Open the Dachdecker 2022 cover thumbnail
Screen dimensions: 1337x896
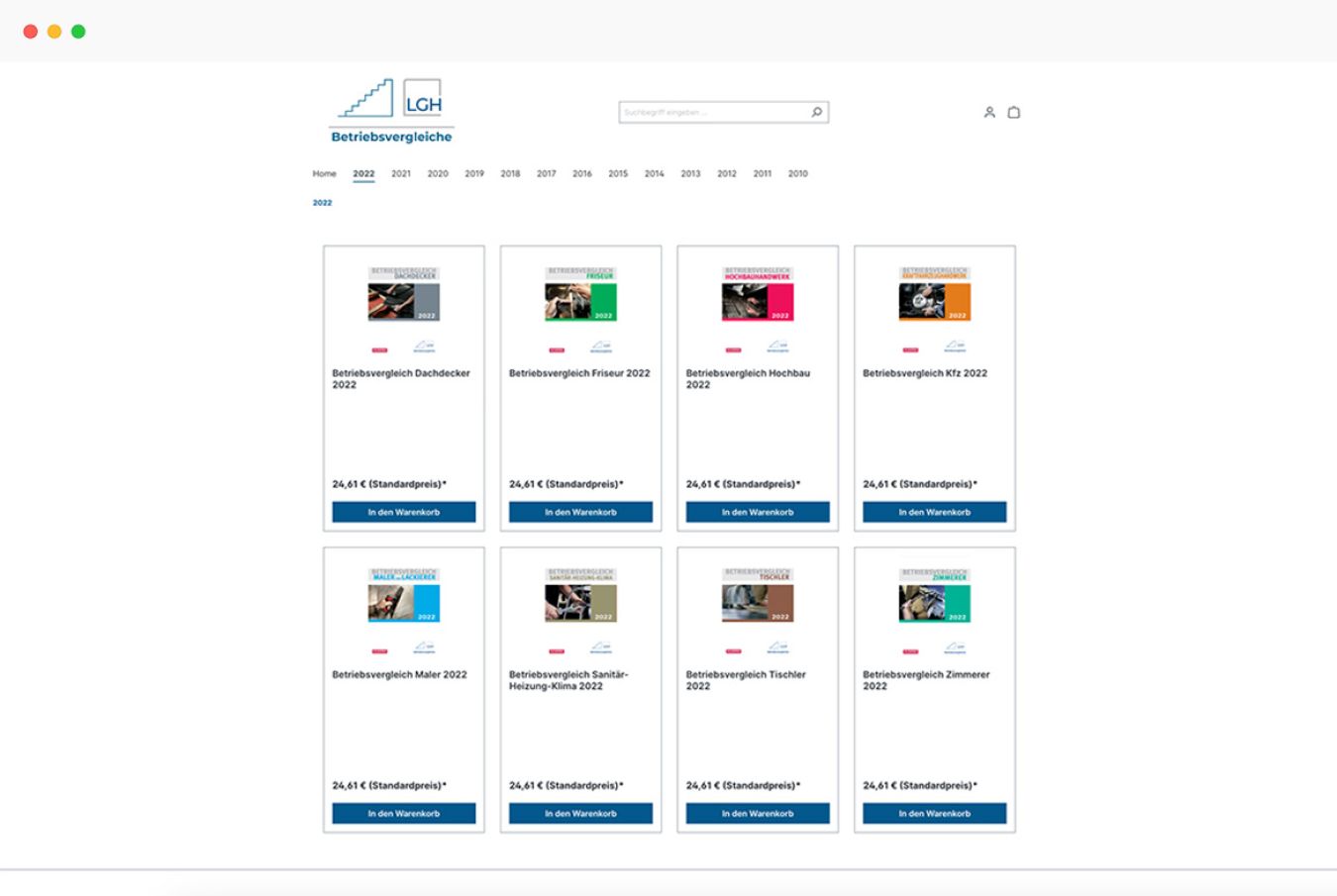403,295
